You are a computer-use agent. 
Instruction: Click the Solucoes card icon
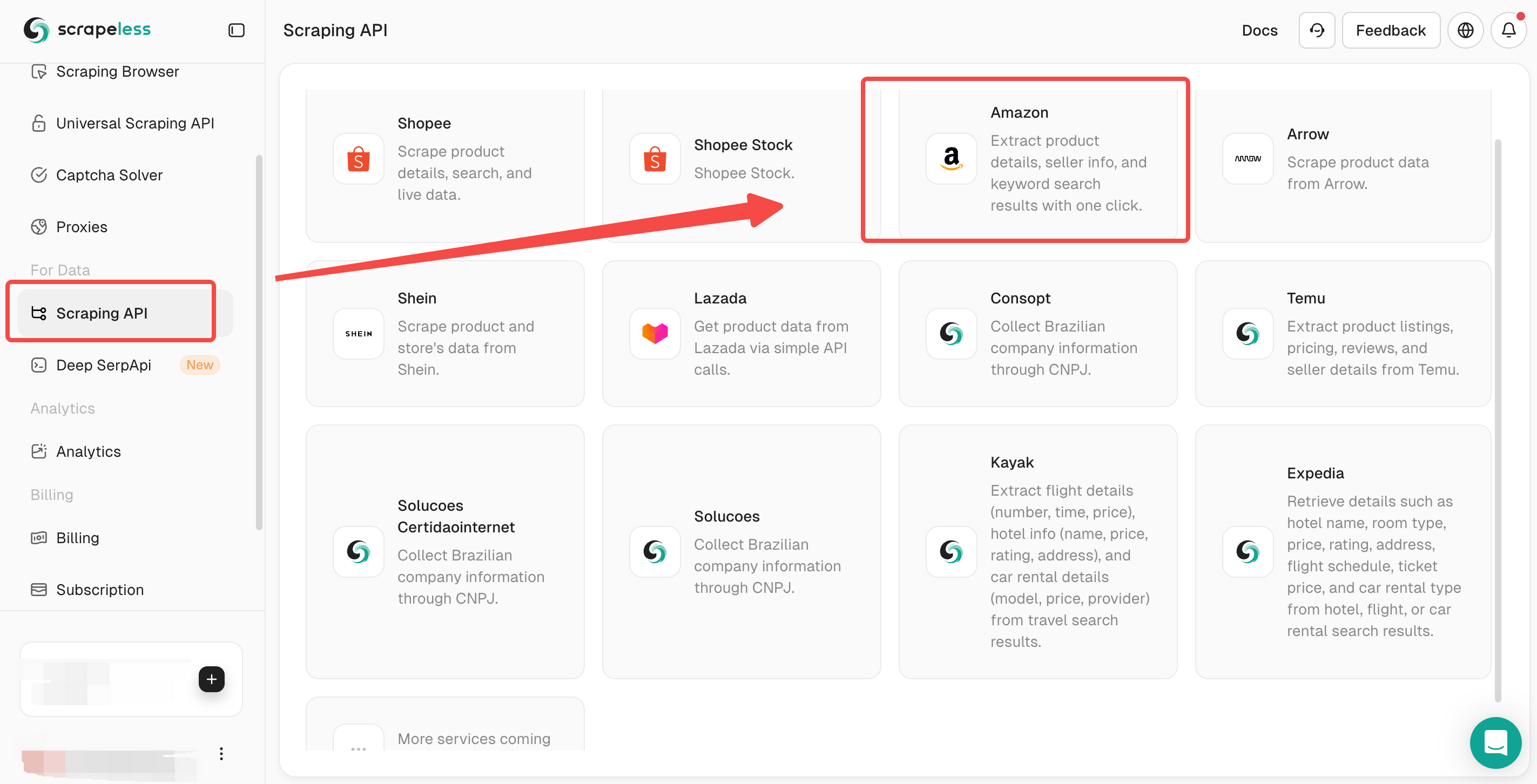tap(655, 552)
